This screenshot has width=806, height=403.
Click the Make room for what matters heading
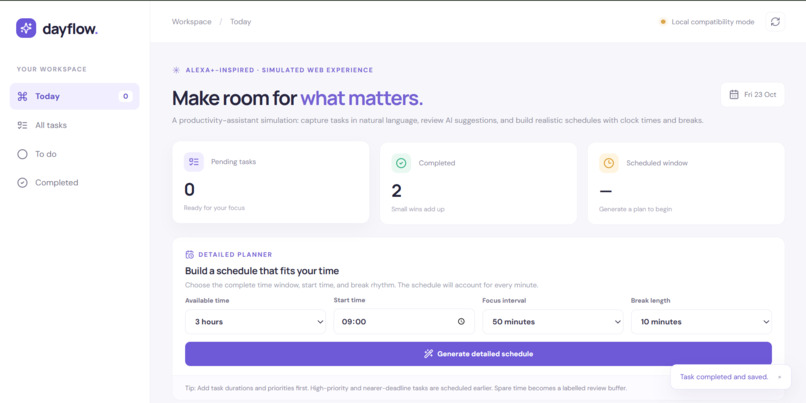[298, 98]
